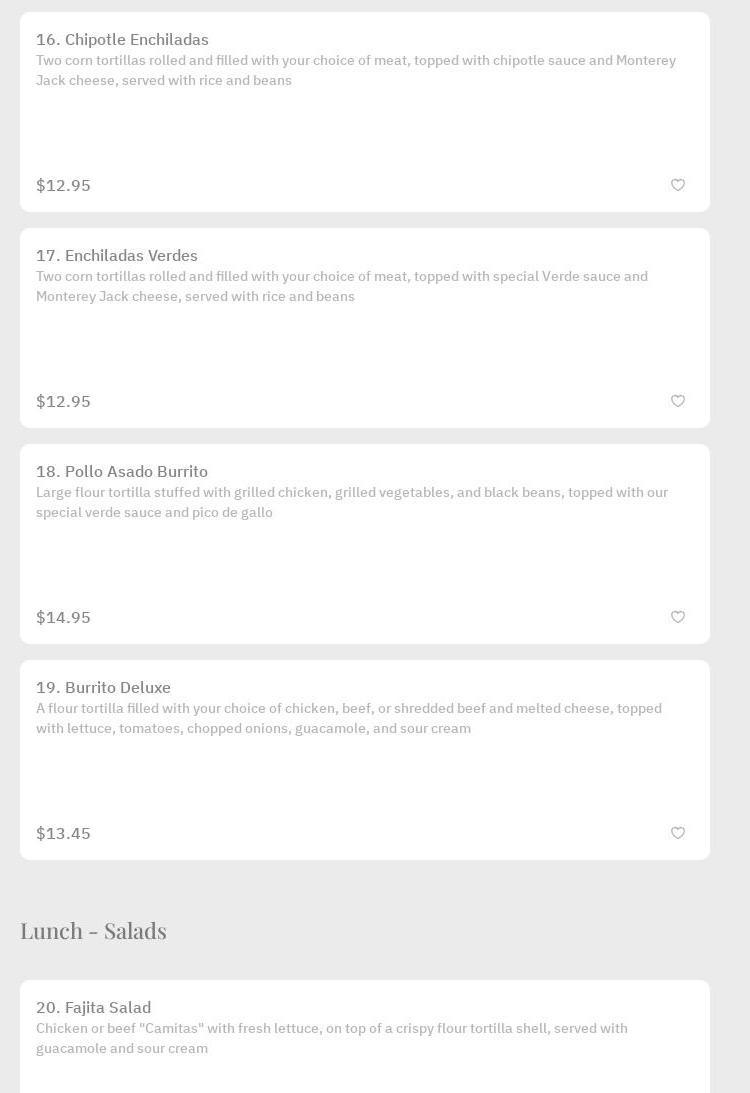Image resolution: width=750 pixels, height=1093 pixels.
Task: Click the Burrito Deluxe description paragraph
Action: 348,718
